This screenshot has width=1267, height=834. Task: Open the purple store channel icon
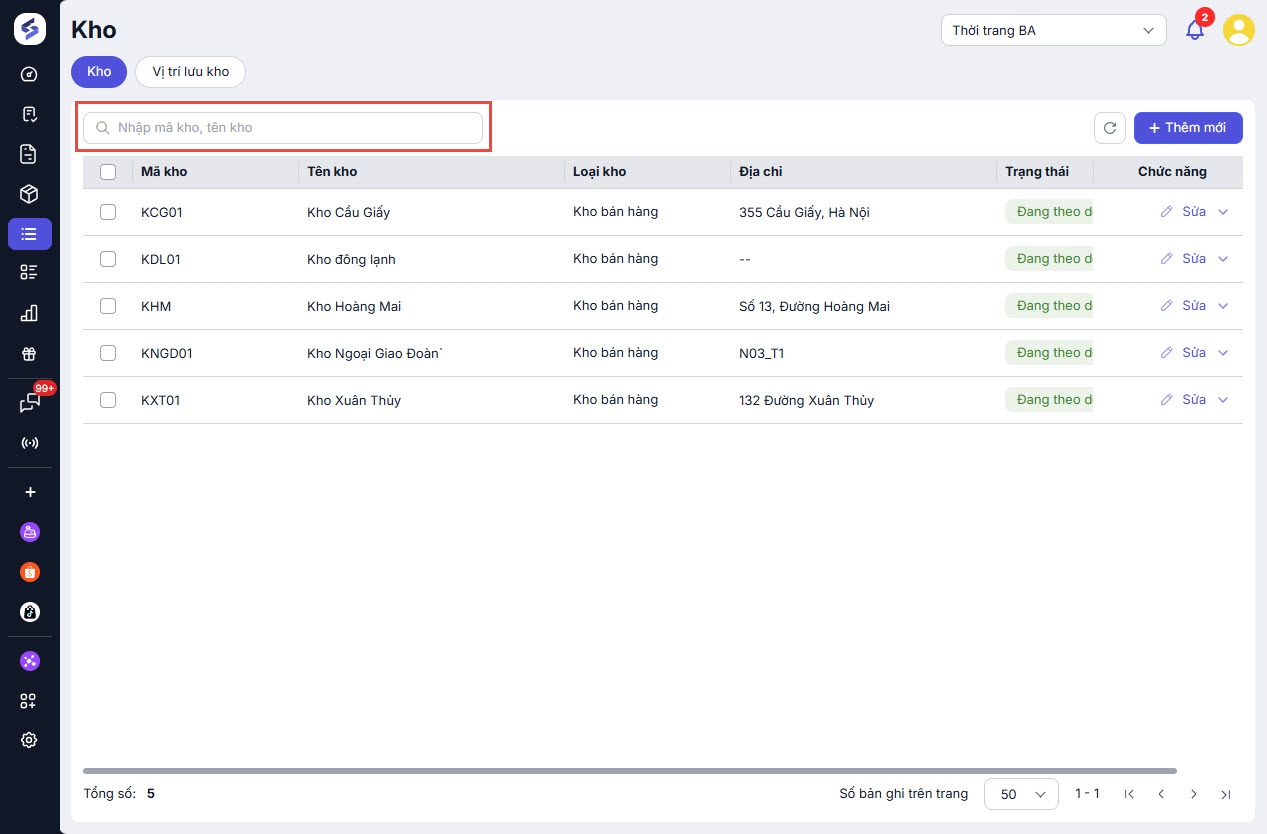point(30,532)
